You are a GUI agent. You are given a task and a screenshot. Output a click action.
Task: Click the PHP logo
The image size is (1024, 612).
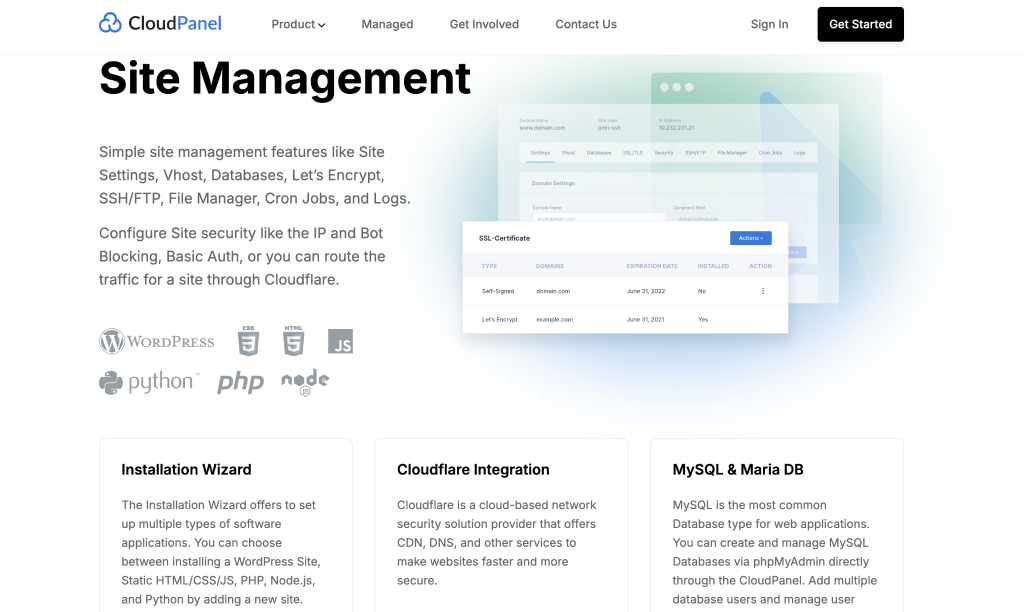coord(240,382)
